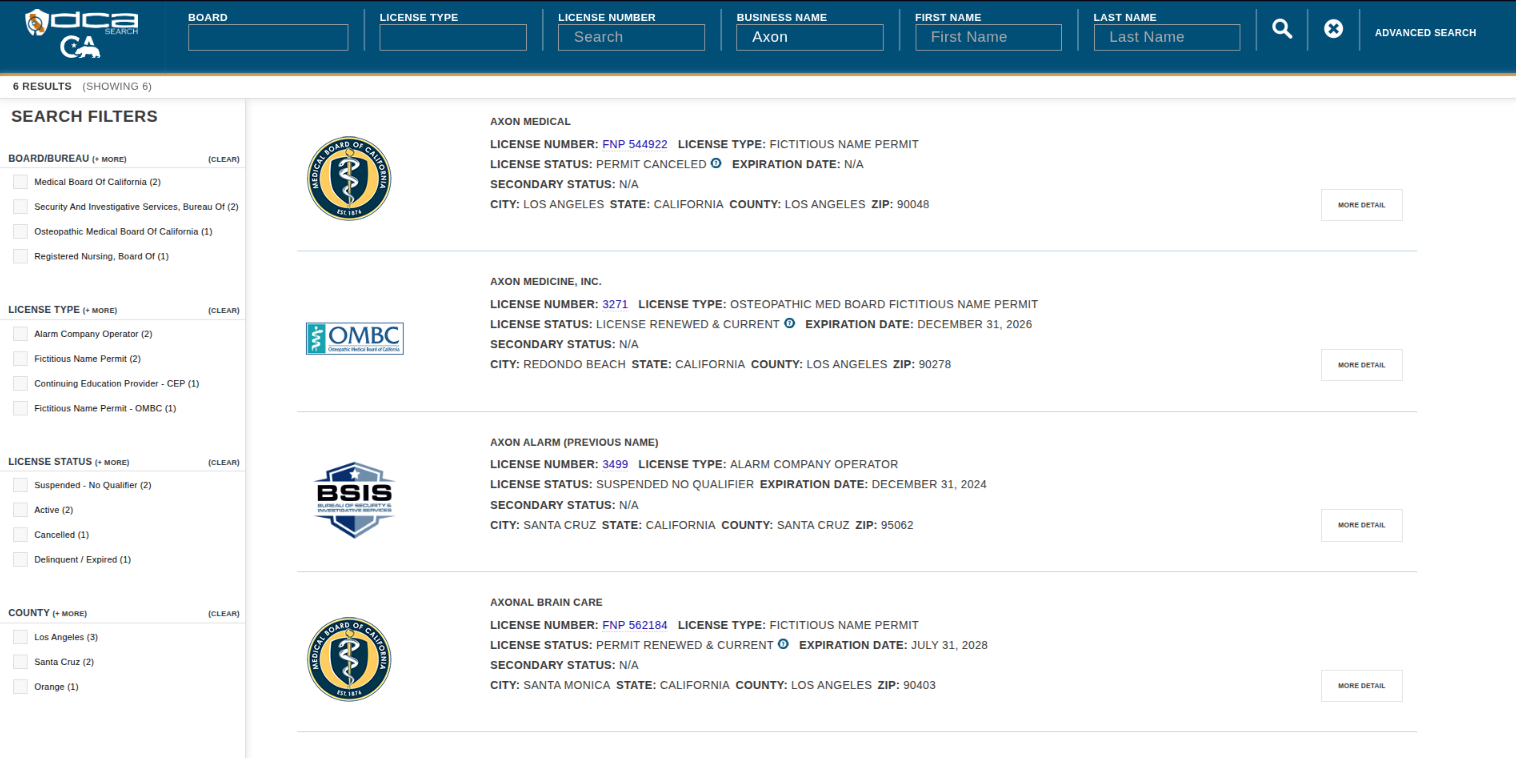The height and width of the screenshot is (758, 1516).
Task: Click the 6 RESULTS count text
Action: pyautogui.click(x=42, y=87)
